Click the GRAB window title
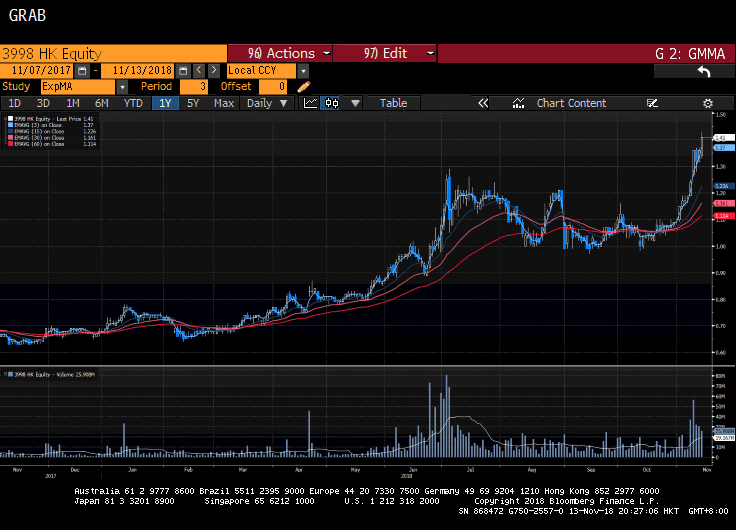This screenshot has height=530, width=736. (27, 15)
